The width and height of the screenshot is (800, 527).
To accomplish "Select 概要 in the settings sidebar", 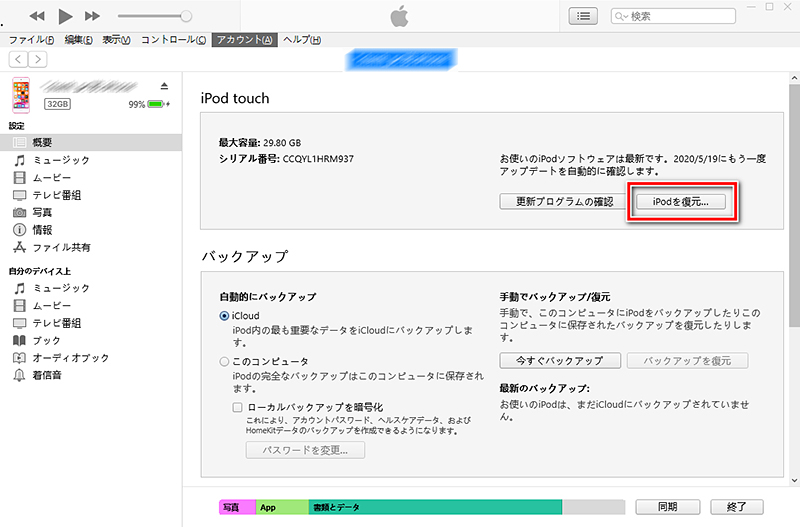I will 91,142.
